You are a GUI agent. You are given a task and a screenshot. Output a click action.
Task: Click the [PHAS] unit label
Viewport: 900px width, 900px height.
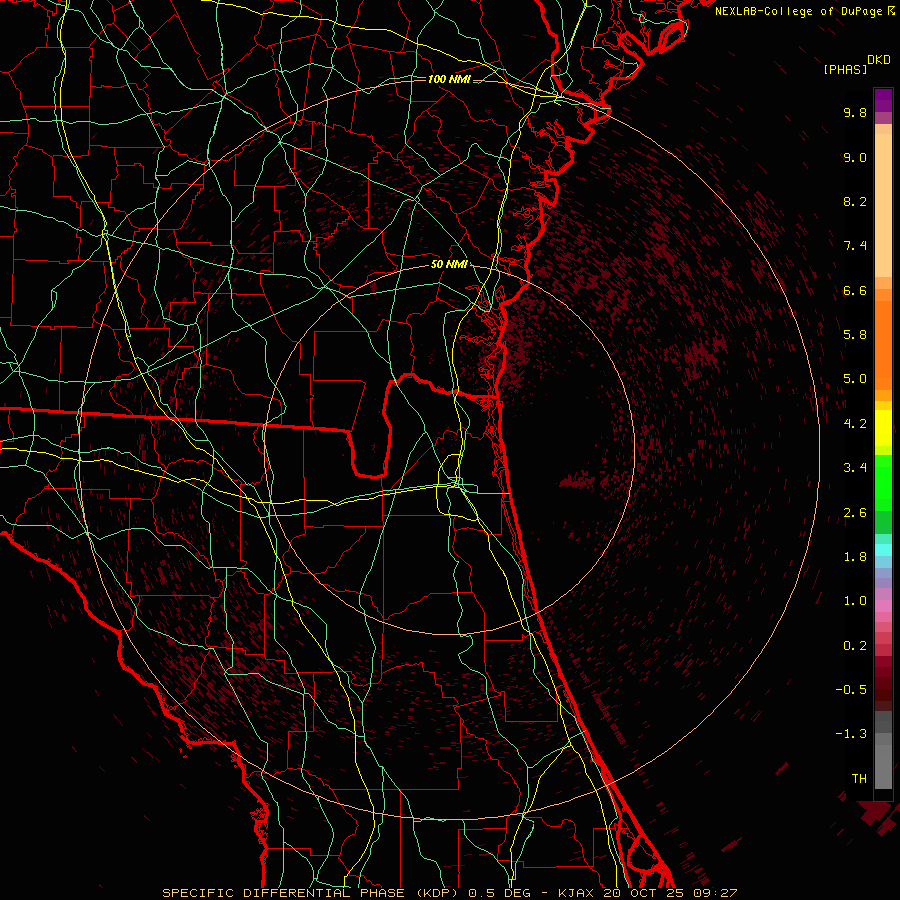click(845, 69)
